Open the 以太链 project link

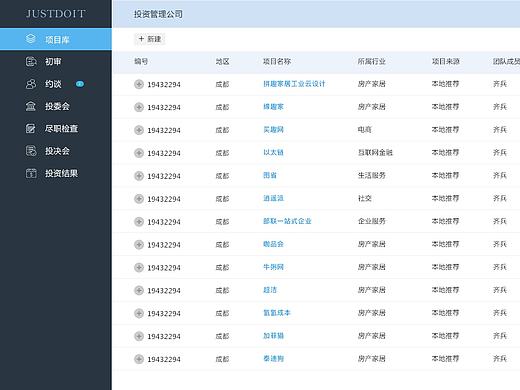point(273,152)
